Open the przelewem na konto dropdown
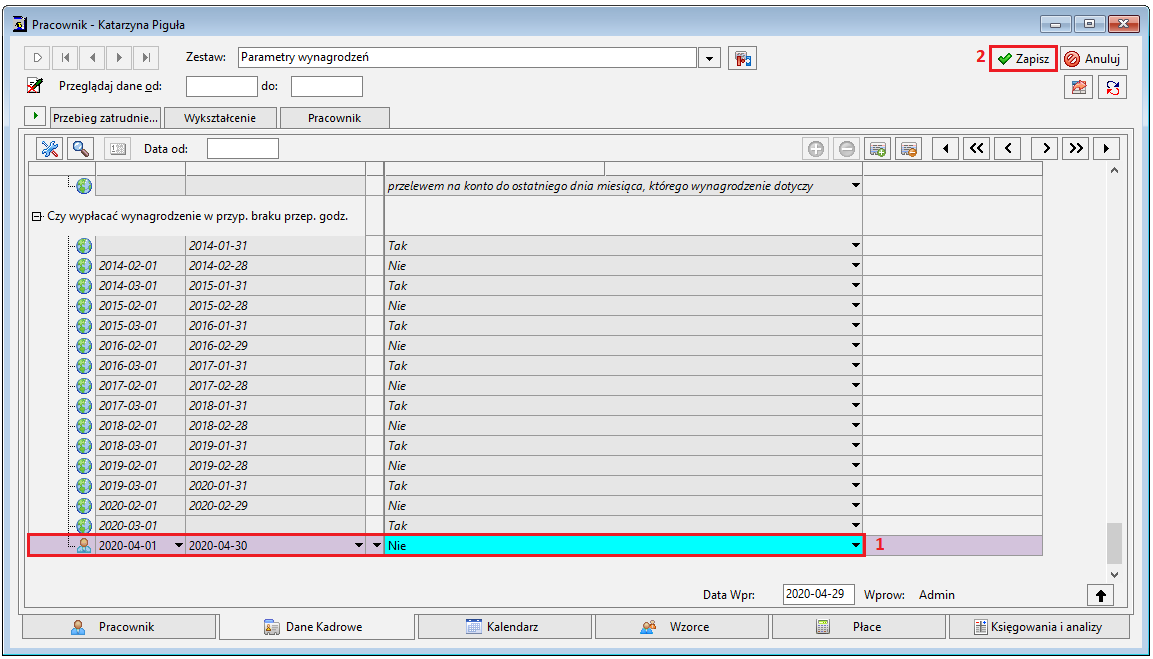This screenshot has height=659, width=1153. tap(856, 186)
